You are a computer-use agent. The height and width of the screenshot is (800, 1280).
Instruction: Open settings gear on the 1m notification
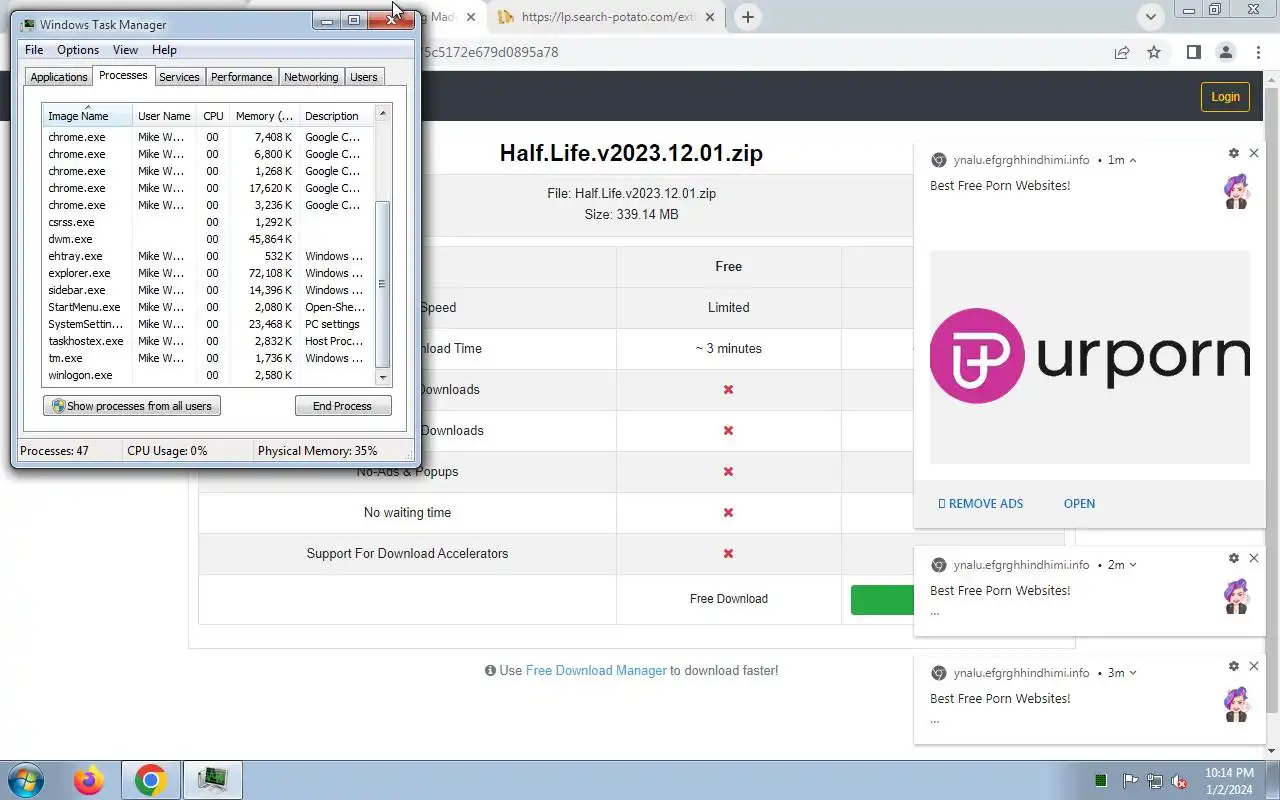[x=1233, y=153]
